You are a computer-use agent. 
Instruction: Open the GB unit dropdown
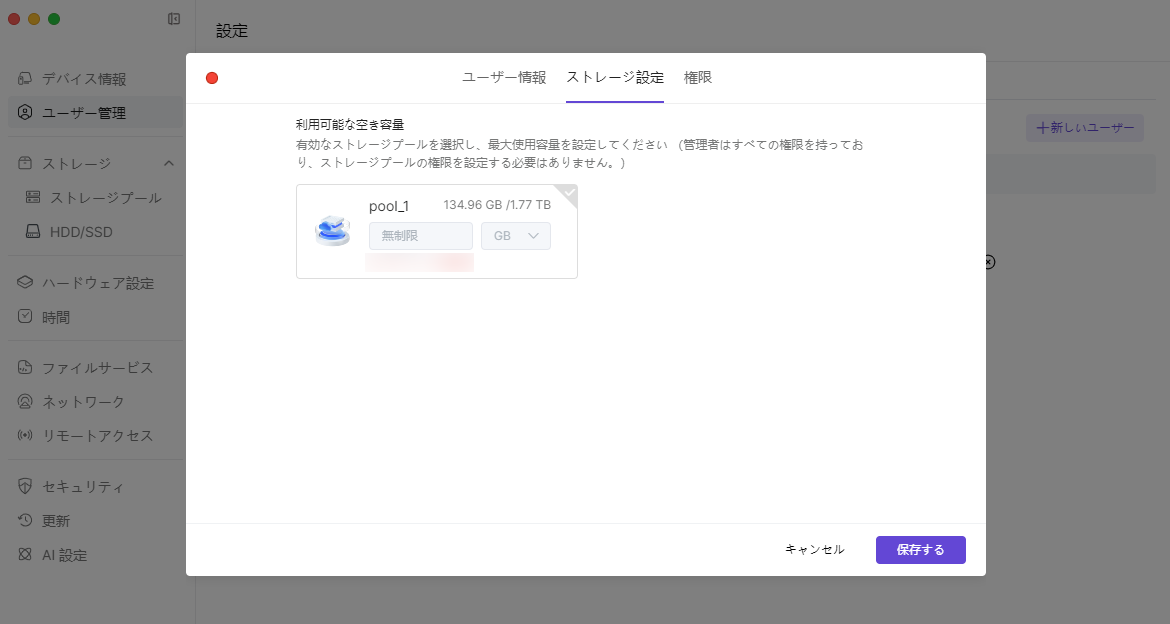point(515,236)
